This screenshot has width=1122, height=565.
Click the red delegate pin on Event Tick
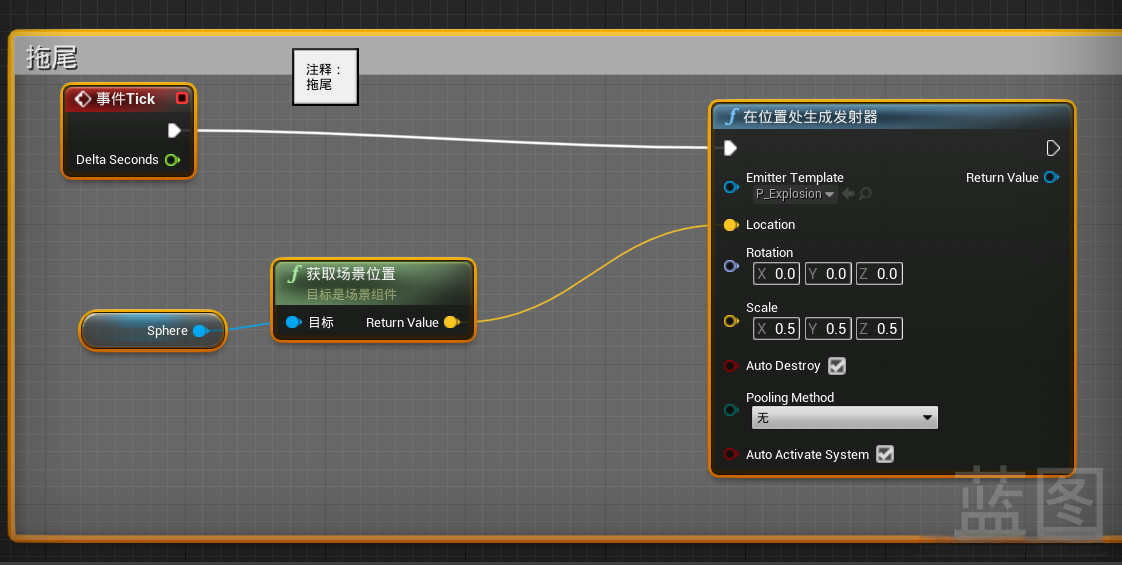[182, 98]
